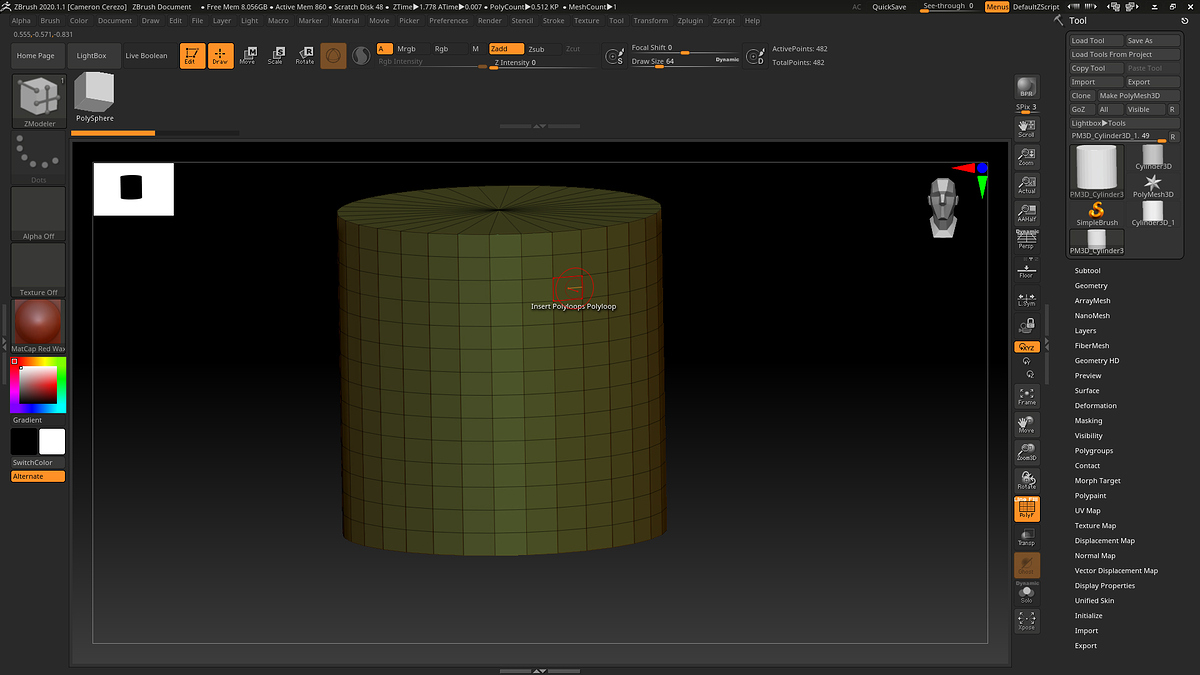Pick a color in the color picker square
Screen dimensions: 1200x675
point(38,384)
